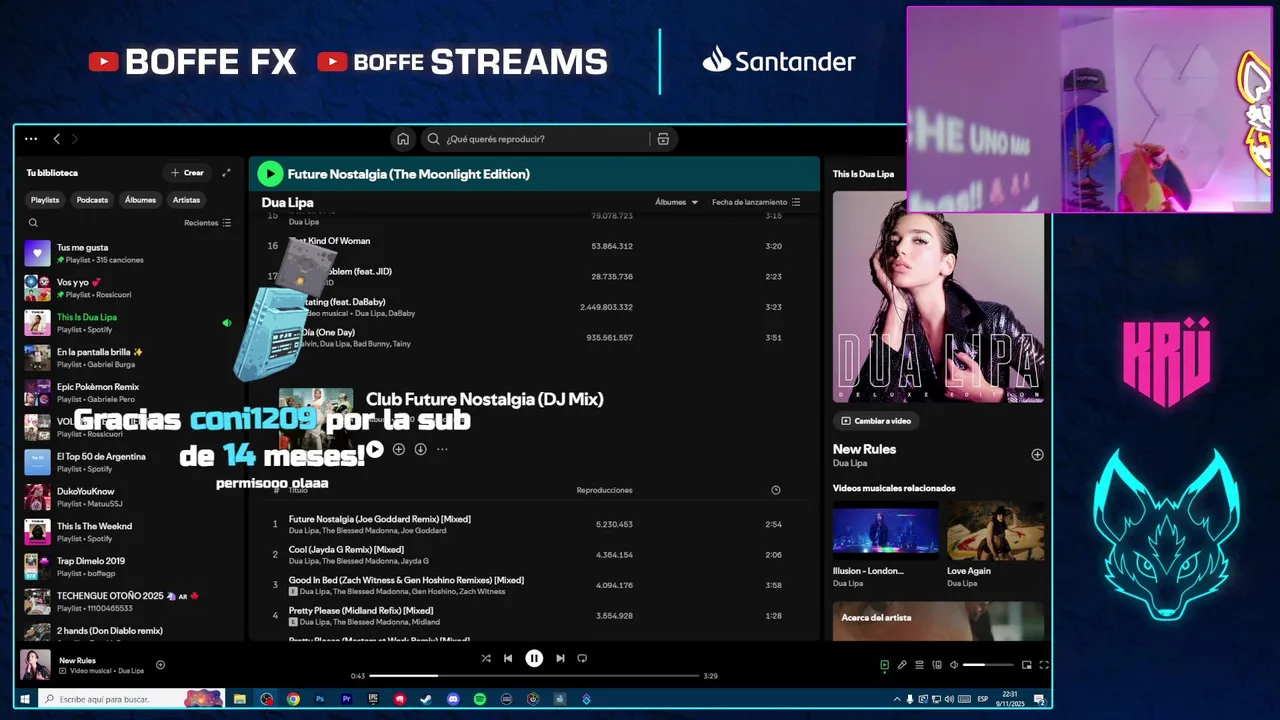Open the Browse icon inside the search bar
This screenshot has height=720, width=1280.
click(663, 139)
